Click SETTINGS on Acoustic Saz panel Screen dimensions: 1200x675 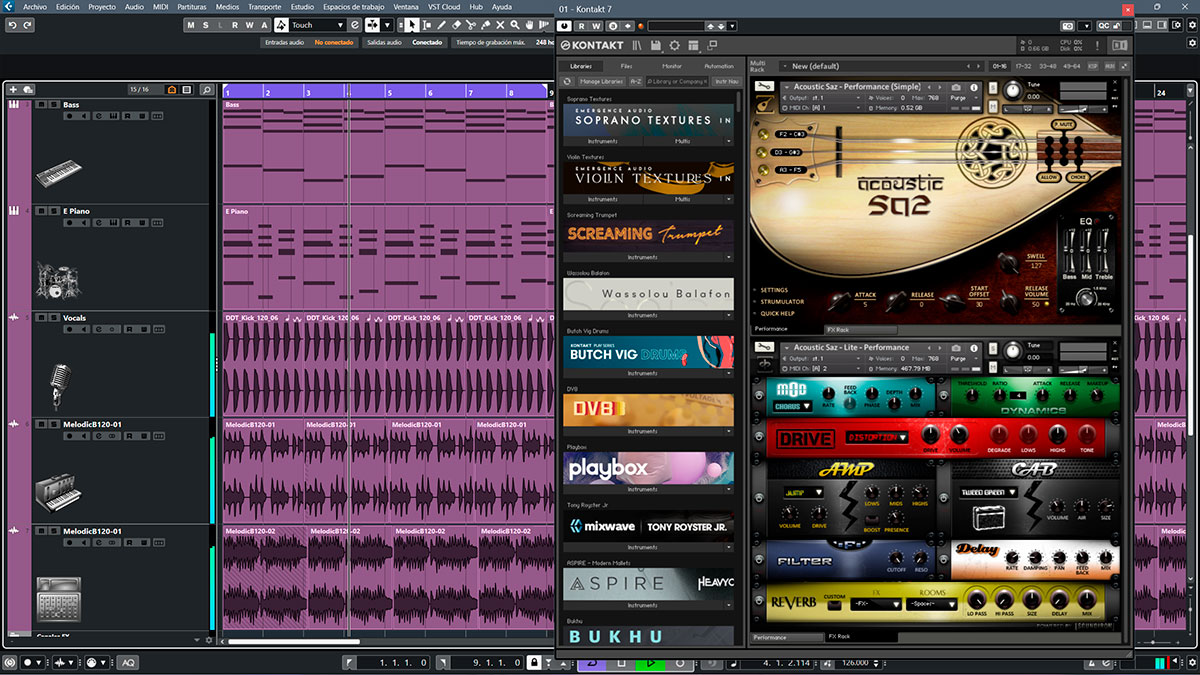774,290
